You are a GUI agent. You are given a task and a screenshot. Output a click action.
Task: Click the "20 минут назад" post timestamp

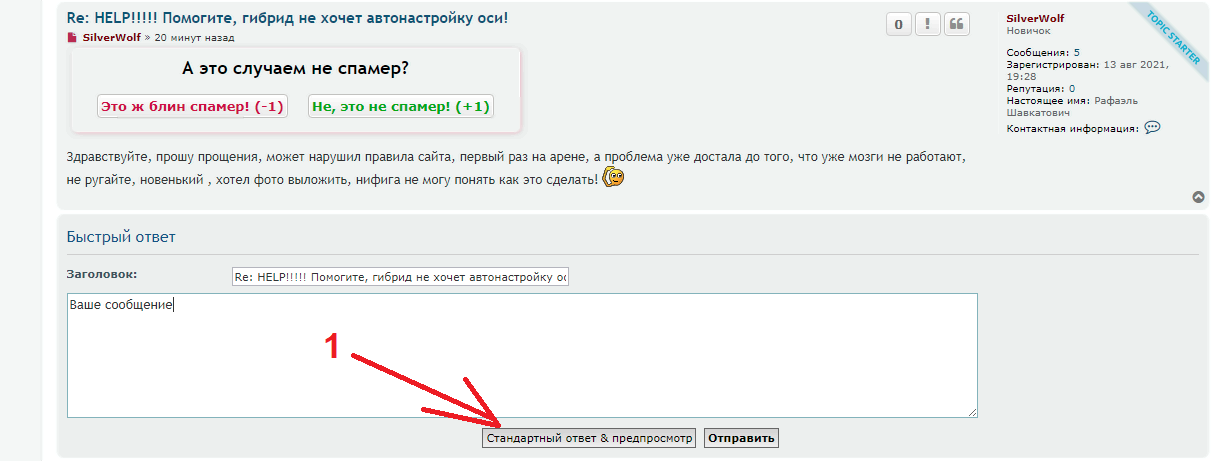tap(194, 38)
